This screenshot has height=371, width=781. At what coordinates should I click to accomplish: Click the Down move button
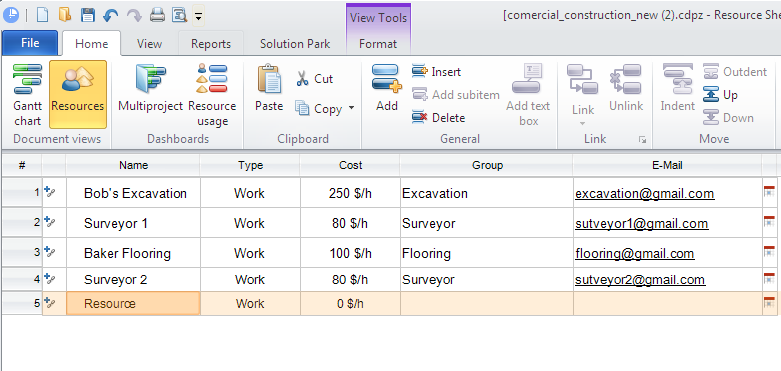728,118
